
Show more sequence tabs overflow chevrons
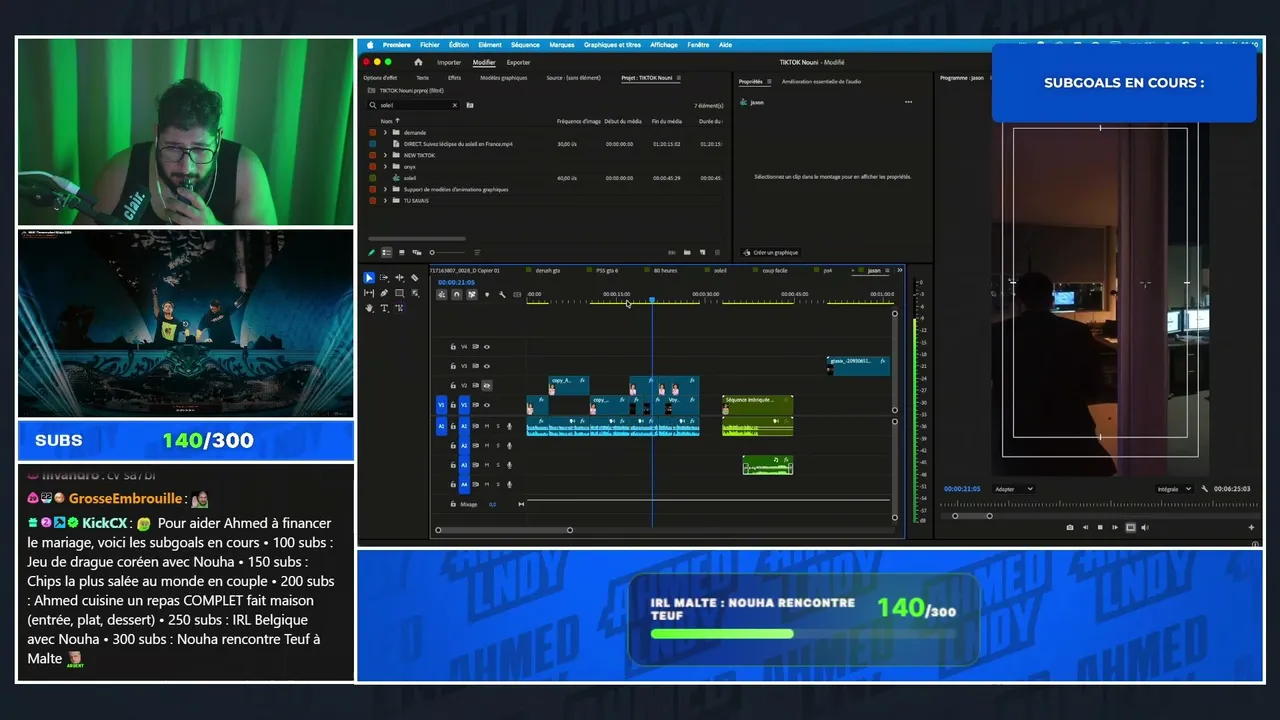point(899,270)
